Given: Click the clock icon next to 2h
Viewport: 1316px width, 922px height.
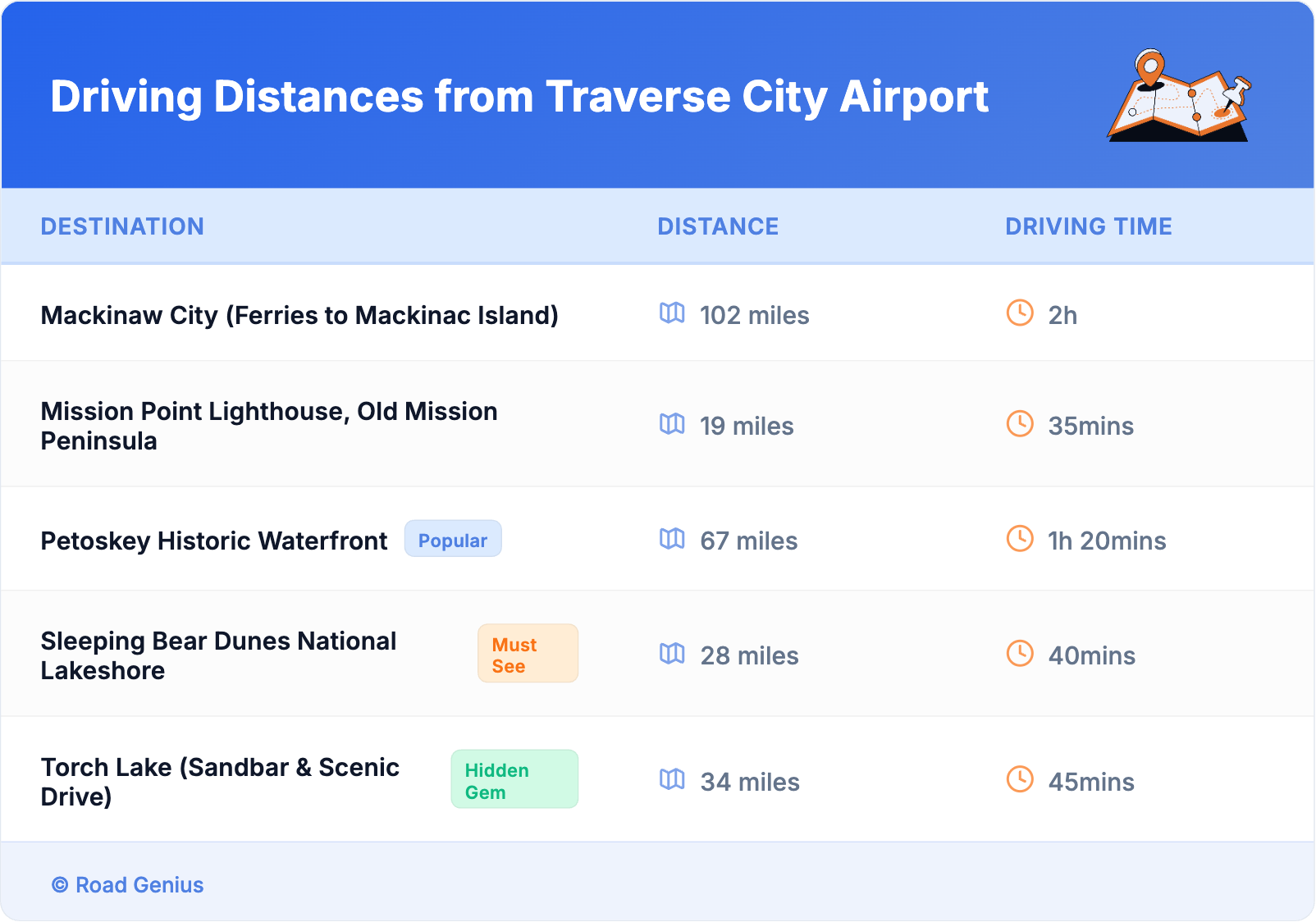Looking at the screenshot, I should pyautogui.click(x=1020, y=313).
